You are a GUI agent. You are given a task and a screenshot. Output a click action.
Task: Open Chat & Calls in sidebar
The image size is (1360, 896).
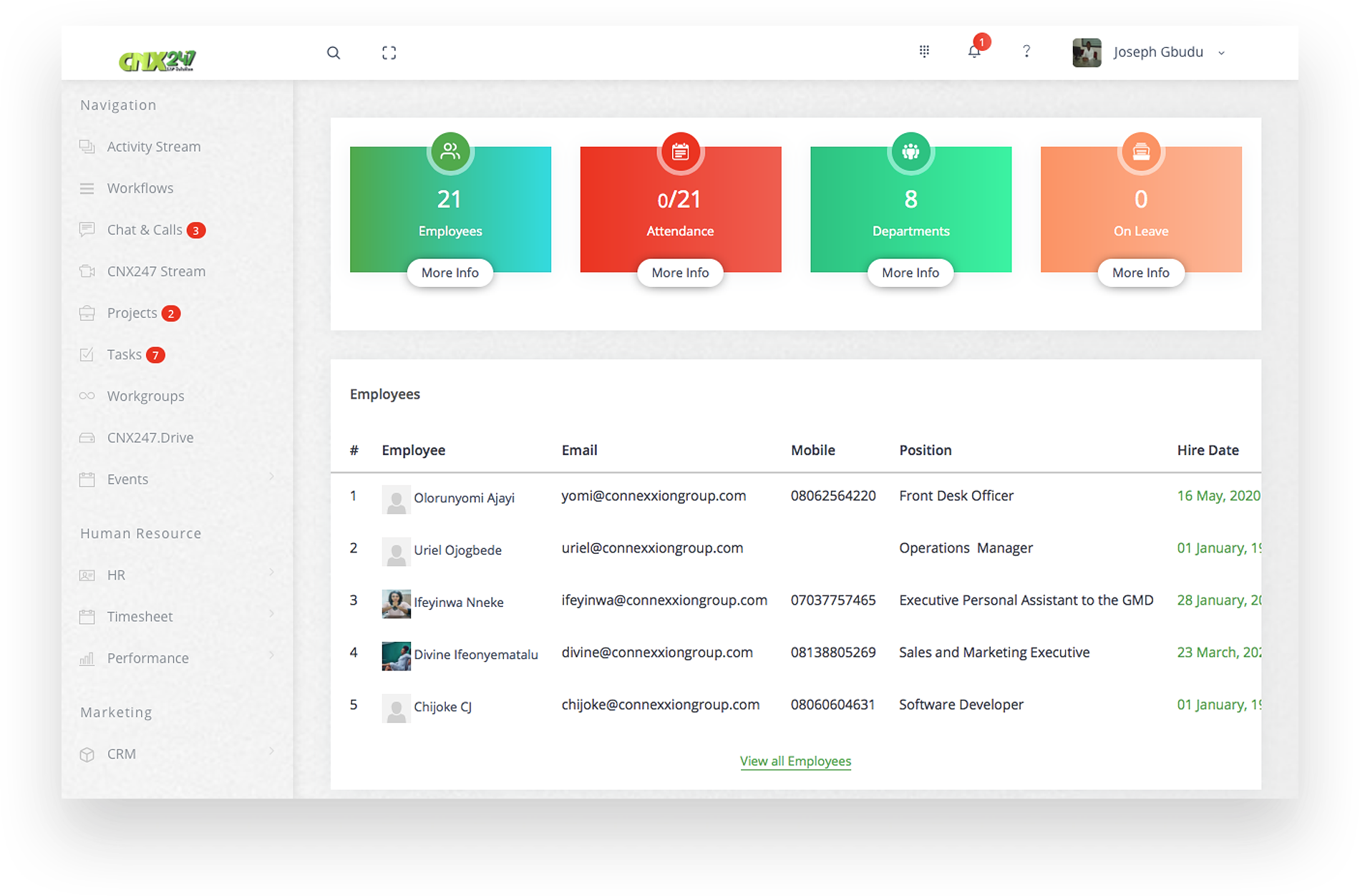(x=145, y=230)
